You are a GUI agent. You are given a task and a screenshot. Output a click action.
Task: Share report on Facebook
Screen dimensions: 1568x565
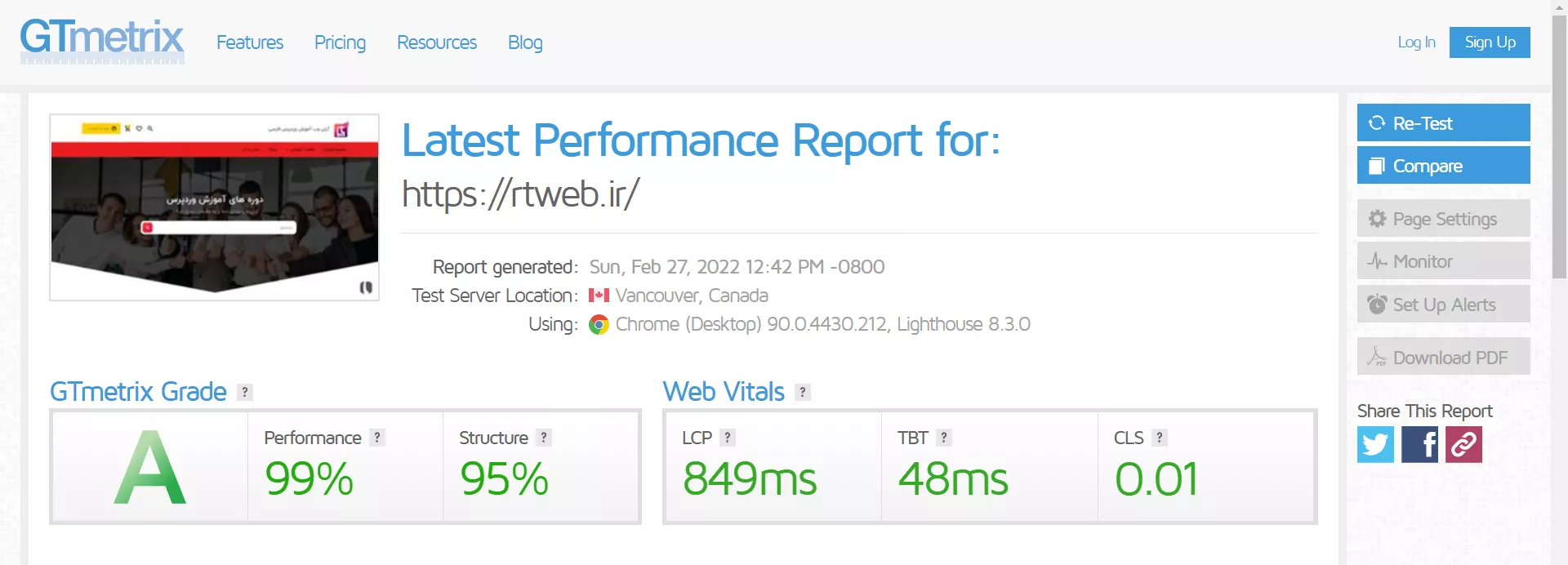[1419, 445]
